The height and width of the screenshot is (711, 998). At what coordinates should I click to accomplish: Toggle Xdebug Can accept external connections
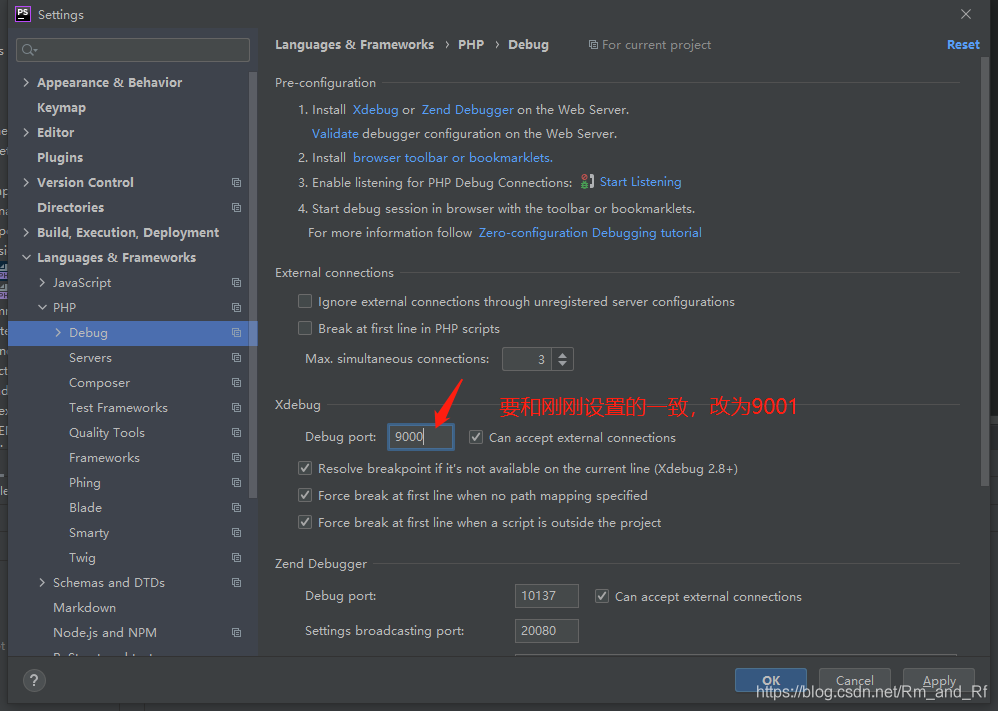tap(476, 437)
